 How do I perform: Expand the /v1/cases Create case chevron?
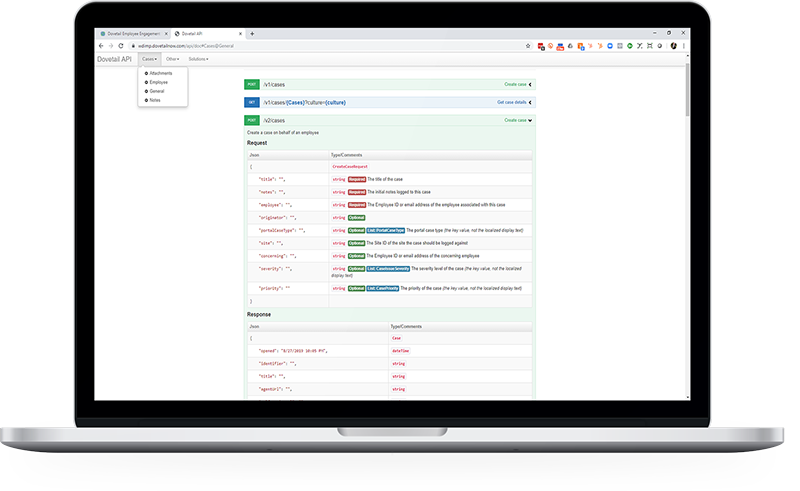pos(530,85)
